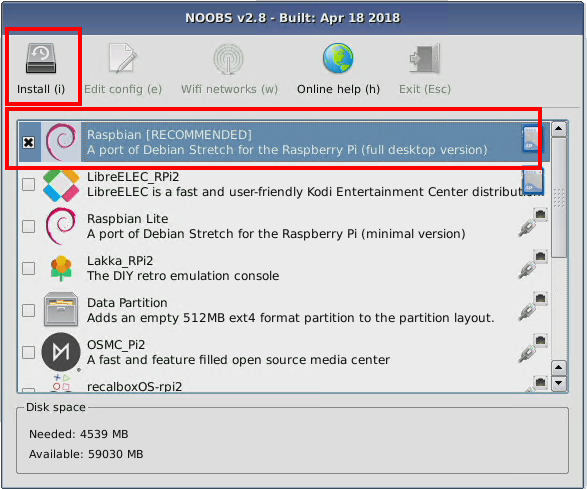
Task: Select 'Raspbian [RECOMMENDED]' title text
Action: [x=169, y=134]
